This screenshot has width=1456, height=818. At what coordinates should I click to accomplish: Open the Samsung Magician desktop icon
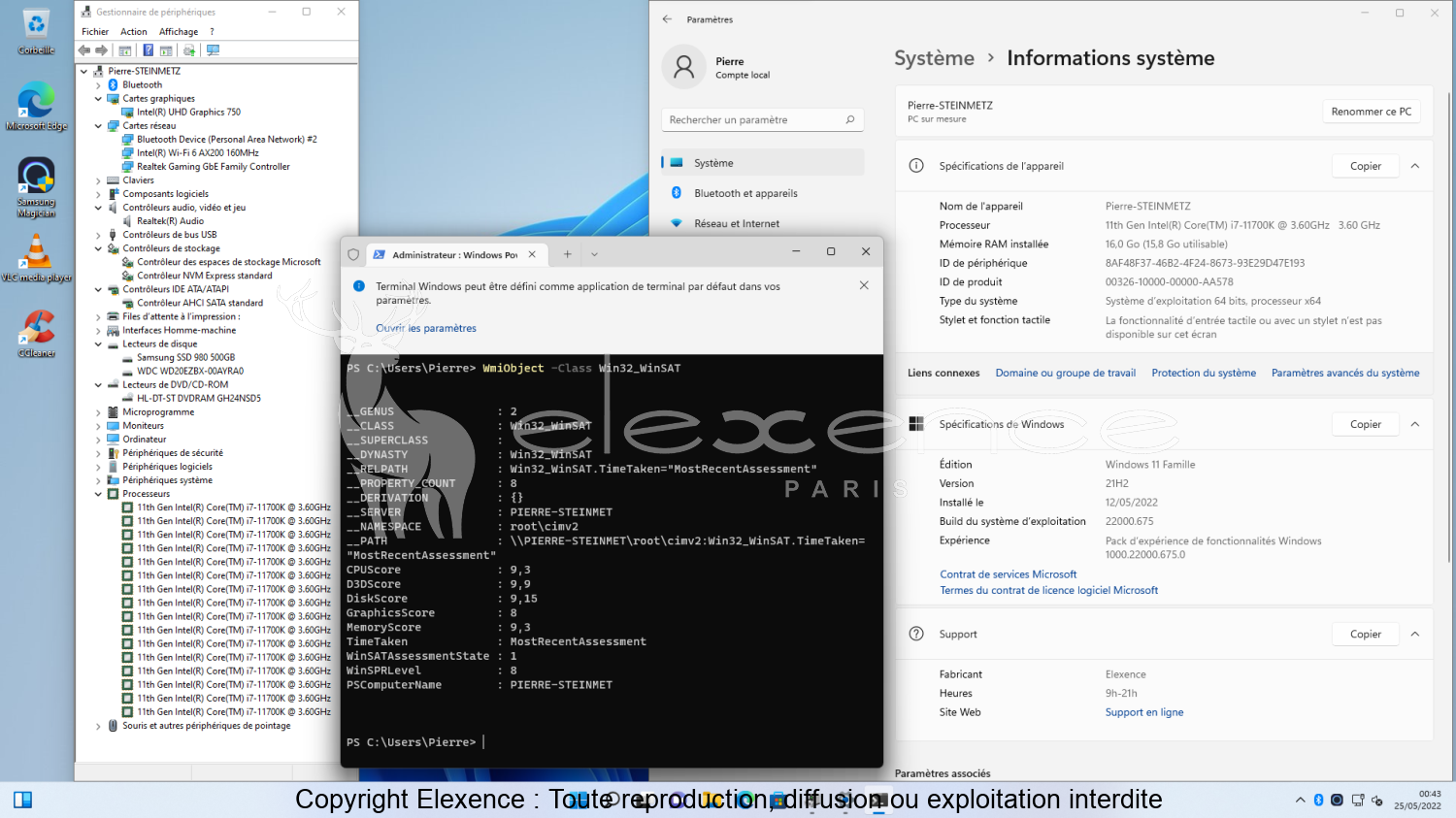[x=36, y=187]
